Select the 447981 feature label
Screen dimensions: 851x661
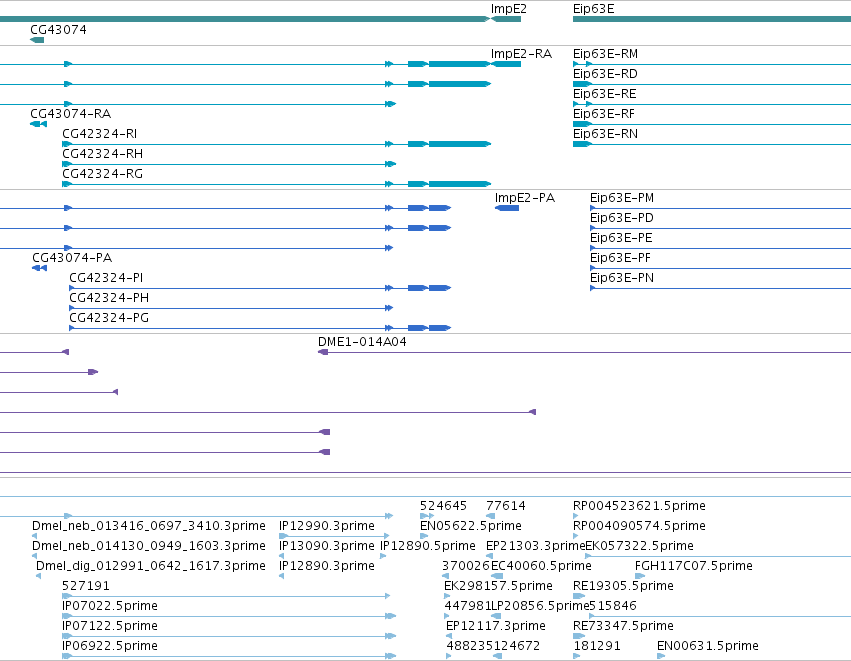[x=468, y=606]
